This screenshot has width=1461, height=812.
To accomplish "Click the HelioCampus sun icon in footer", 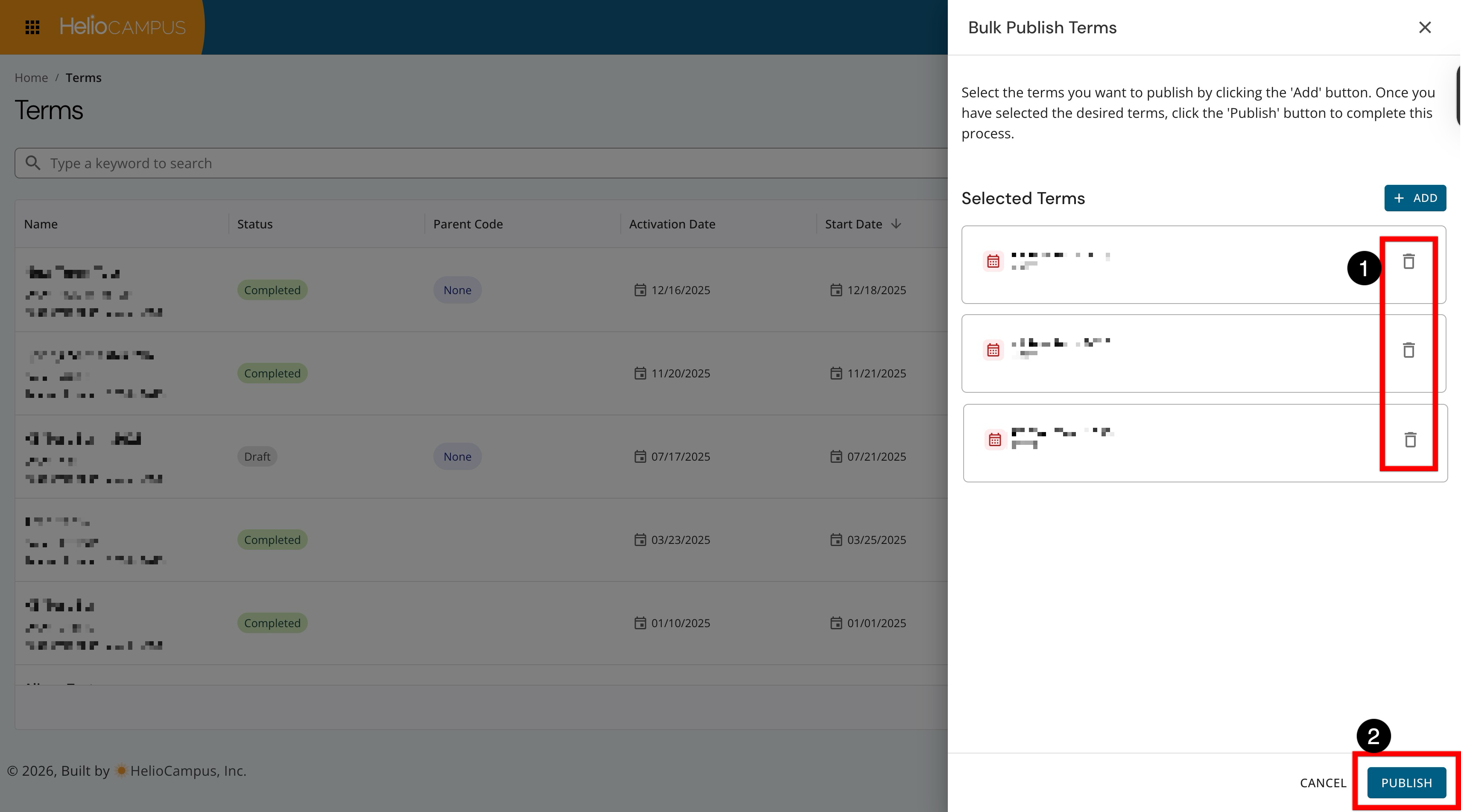I will click(x=121, y=771).
